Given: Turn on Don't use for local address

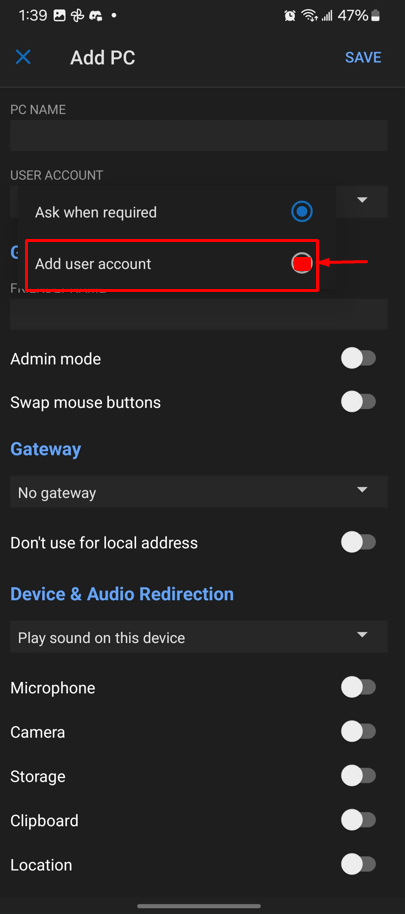Looking at the screenshot, I should tap(358, 543).
